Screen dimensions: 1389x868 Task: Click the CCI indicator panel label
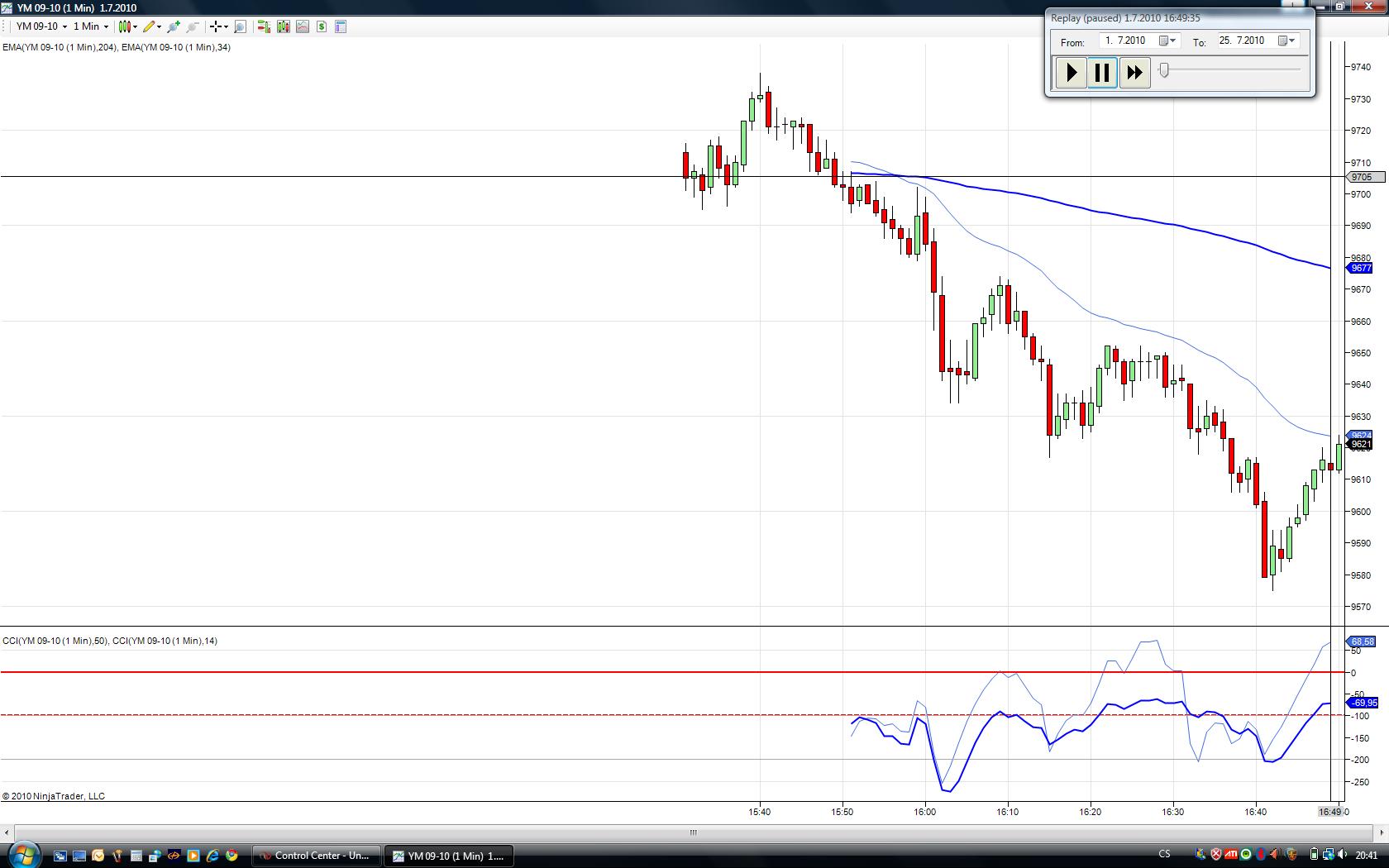[x=110, y=641]
